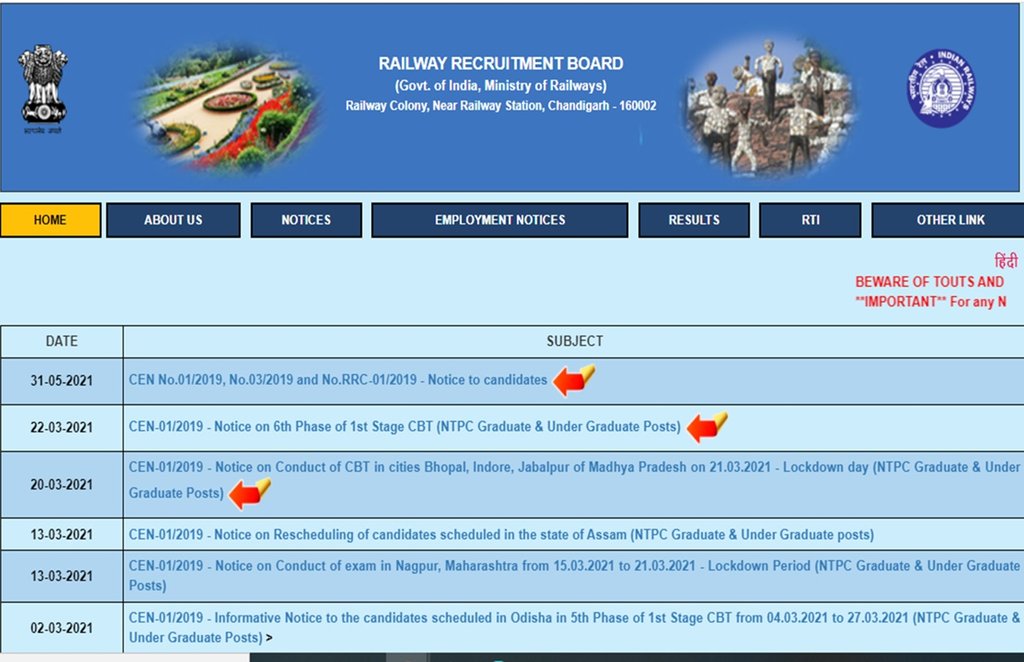The height and width of the screenshot is (662, 1024).
Task: Select date cell 20-03-2021
Action: [x=61, y=484]
